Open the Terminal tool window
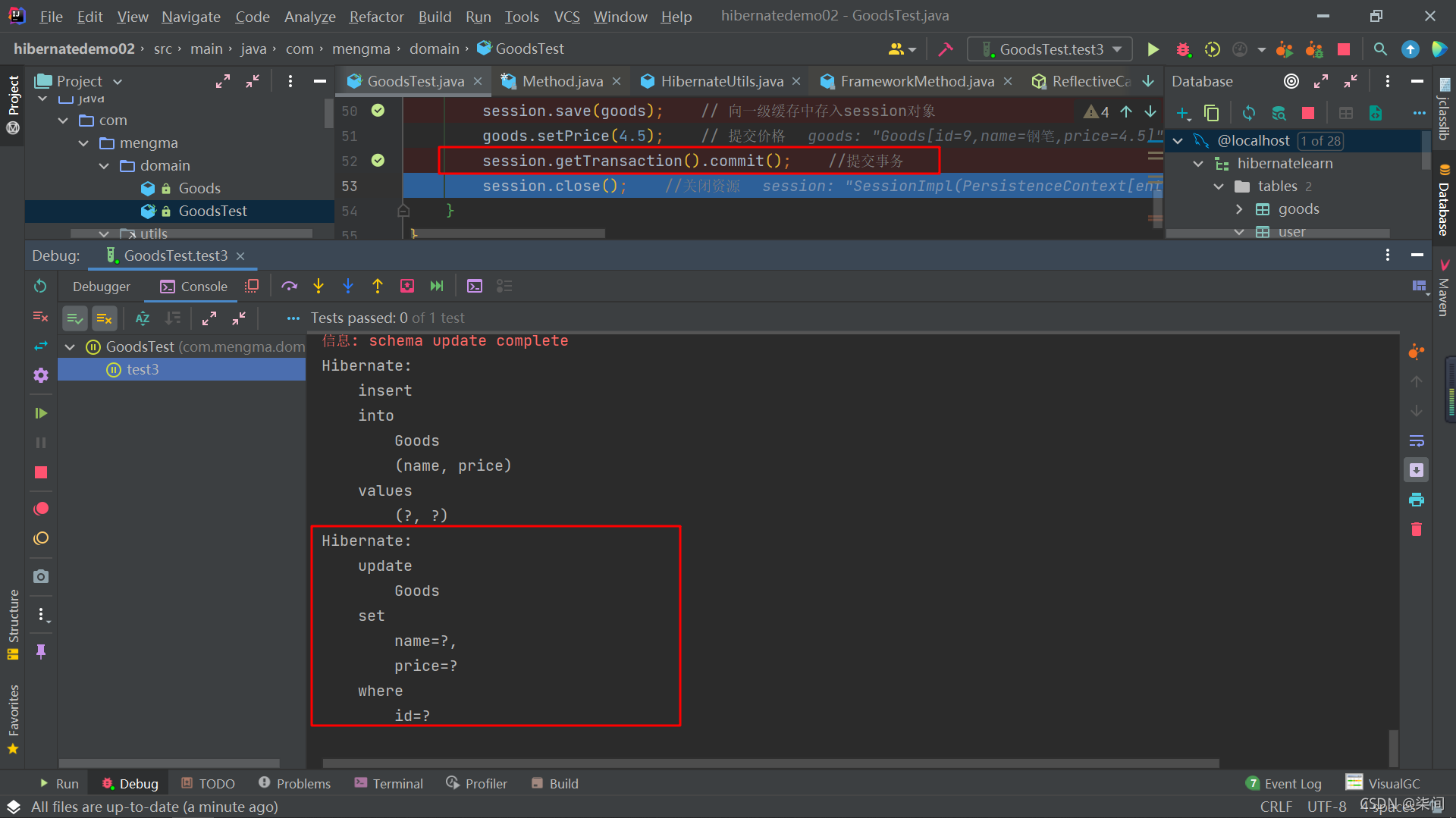Screen dimensions: 1456x818 pos(389,784)
